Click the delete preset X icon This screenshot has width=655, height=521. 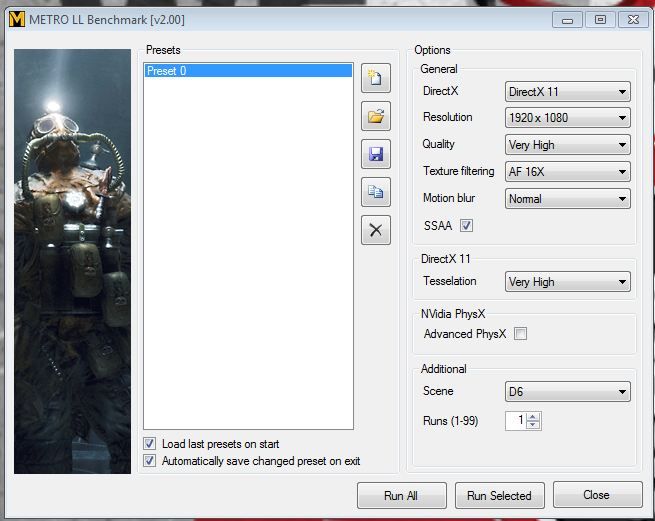(375, 230)
